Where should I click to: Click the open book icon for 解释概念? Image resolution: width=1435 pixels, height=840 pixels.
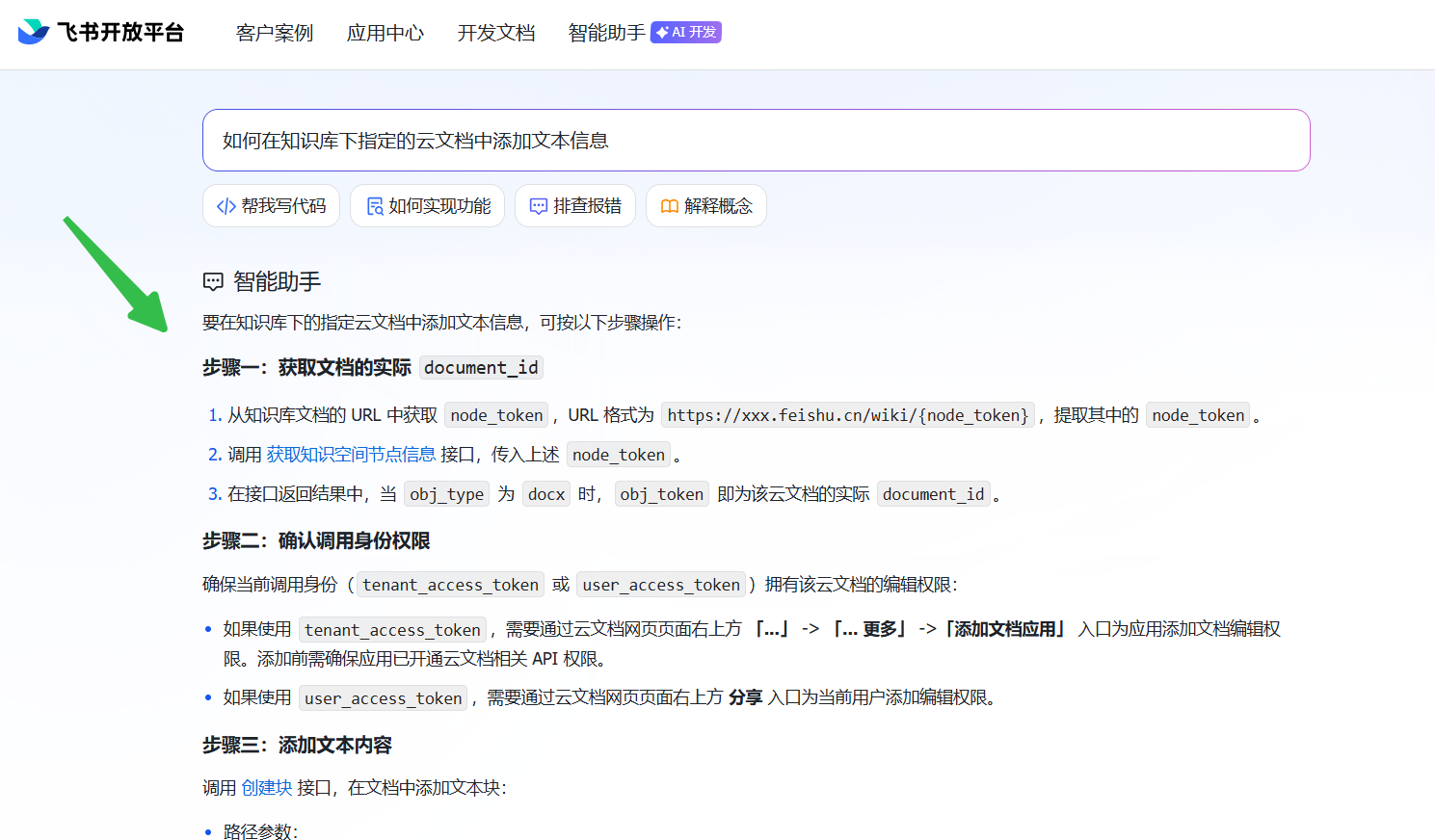[669, 206]
